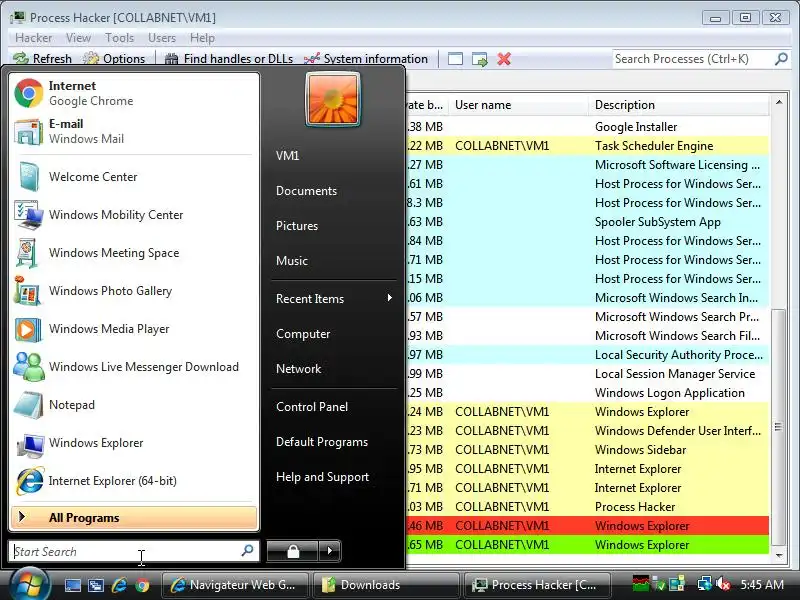Launch Windows Media Player
The image size is (800, 600).
pyautogui.click(x=134, y=329)
